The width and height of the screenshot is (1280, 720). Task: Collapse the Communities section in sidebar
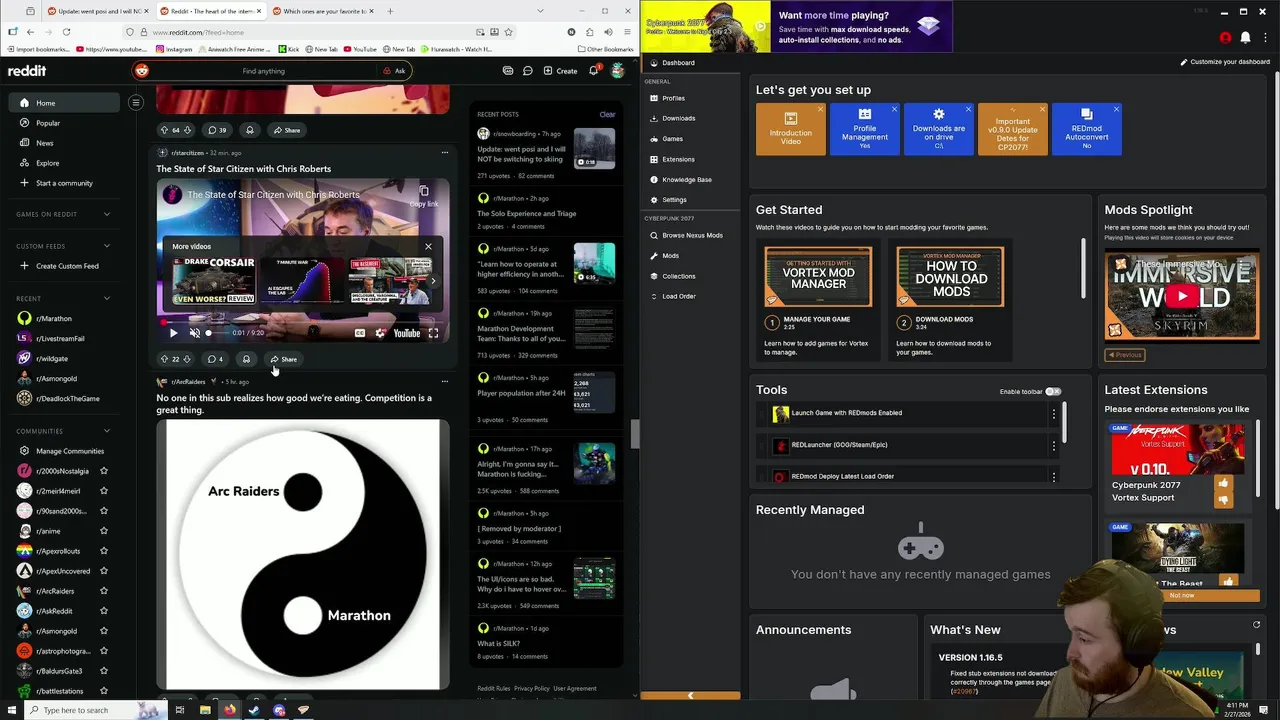[107, 431]
